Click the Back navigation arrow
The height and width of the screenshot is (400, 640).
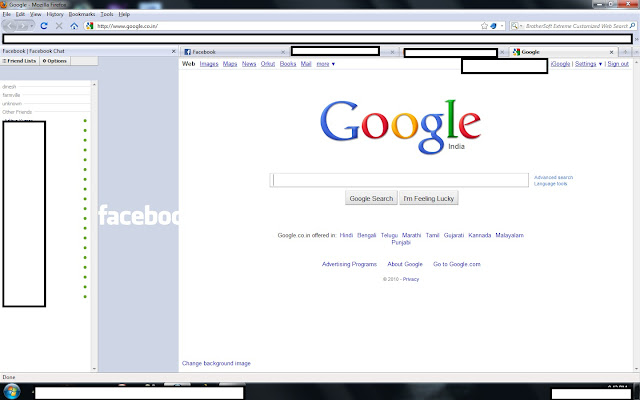pos(10,26)
